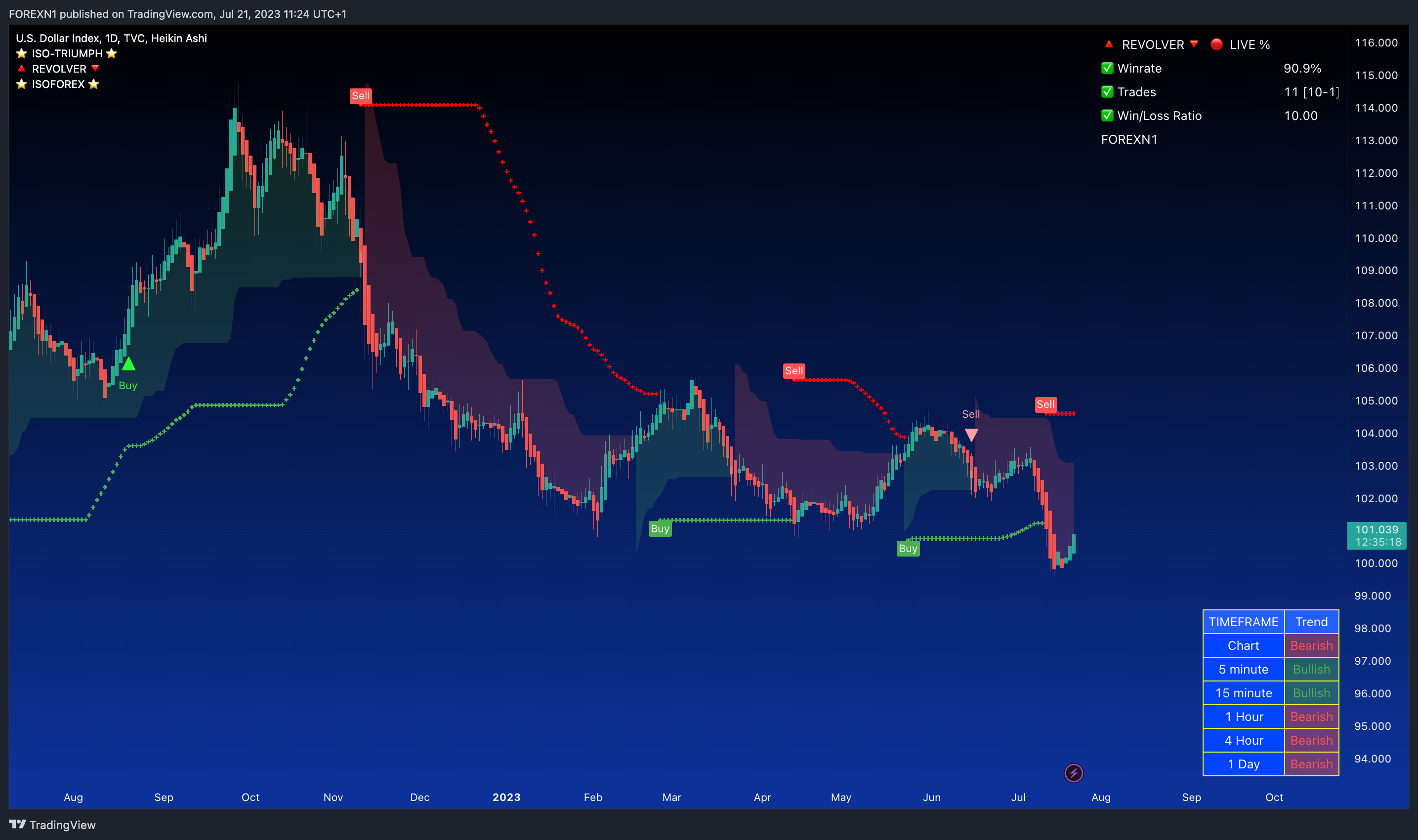This screenshot has width=1418, height=840.
Task: Click the purple lightning bolt icon
Action: tap(1073, 773)
